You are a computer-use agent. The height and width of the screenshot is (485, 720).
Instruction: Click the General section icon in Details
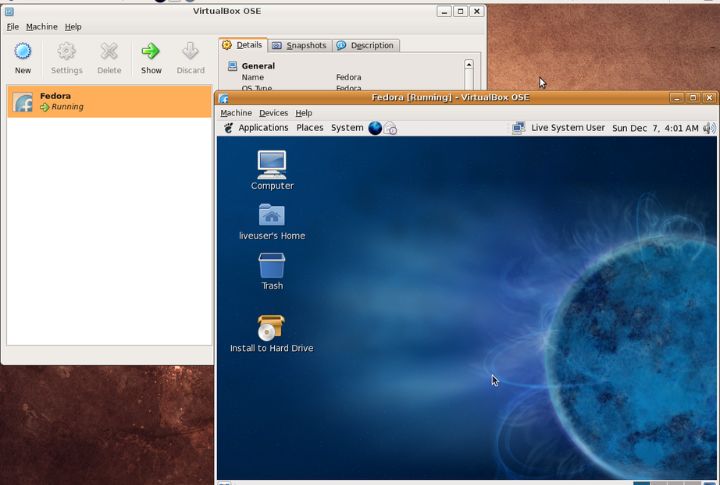(x=232, y=66)
